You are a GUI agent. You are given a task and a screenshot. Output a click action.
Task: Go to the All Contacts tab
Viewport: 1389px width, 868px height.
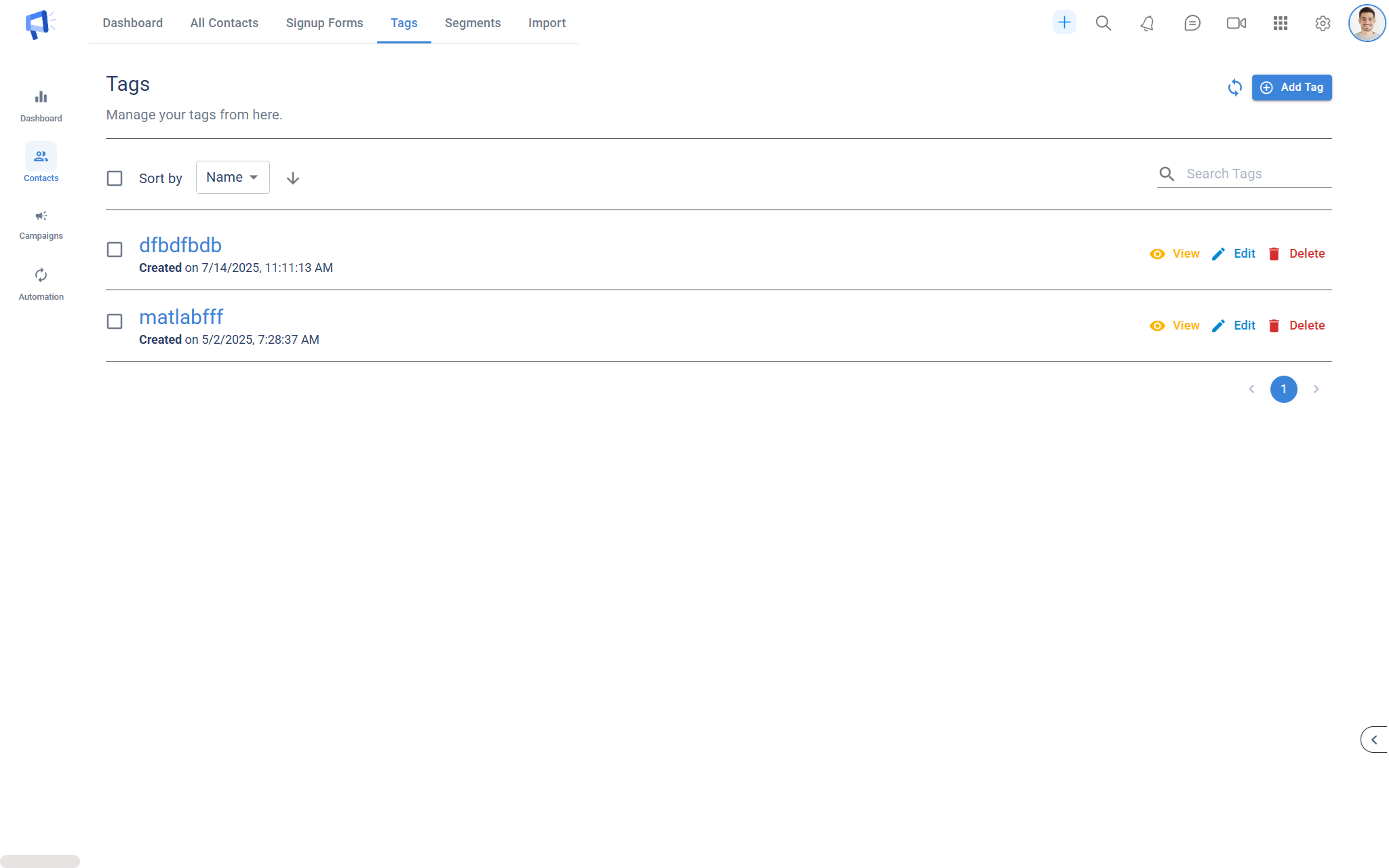tap(224, 23)
